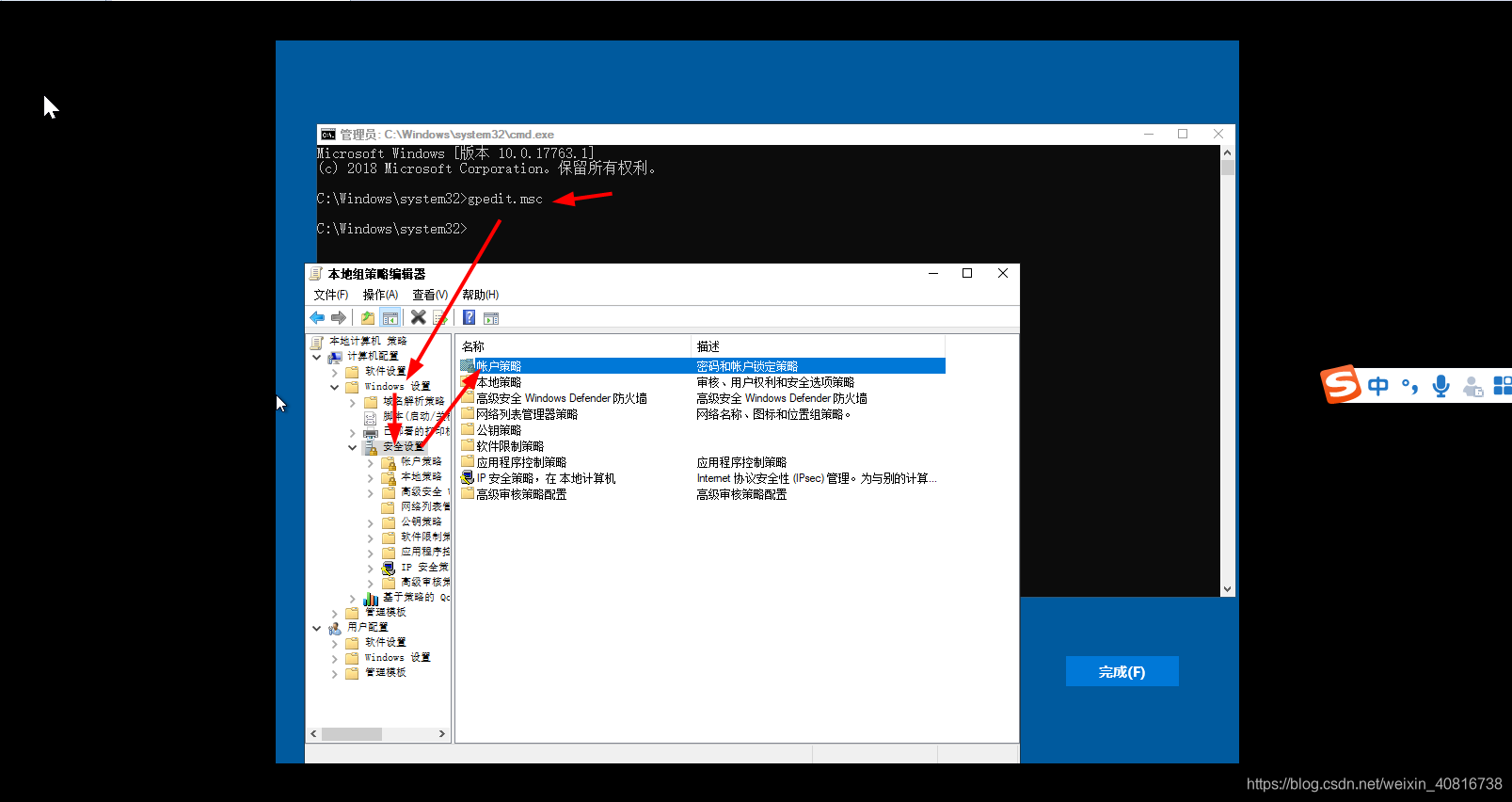This screenshot has width=1512, height=802.
Task: Click the 完成(F) button
Action: [1122, 671]
